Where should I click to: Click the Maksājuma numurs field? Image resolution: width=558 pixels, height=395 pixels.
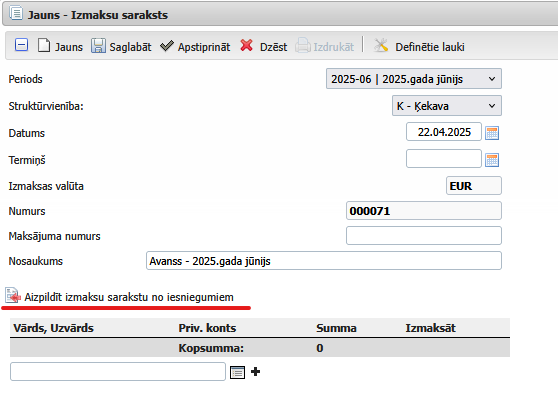pos(424,236)
